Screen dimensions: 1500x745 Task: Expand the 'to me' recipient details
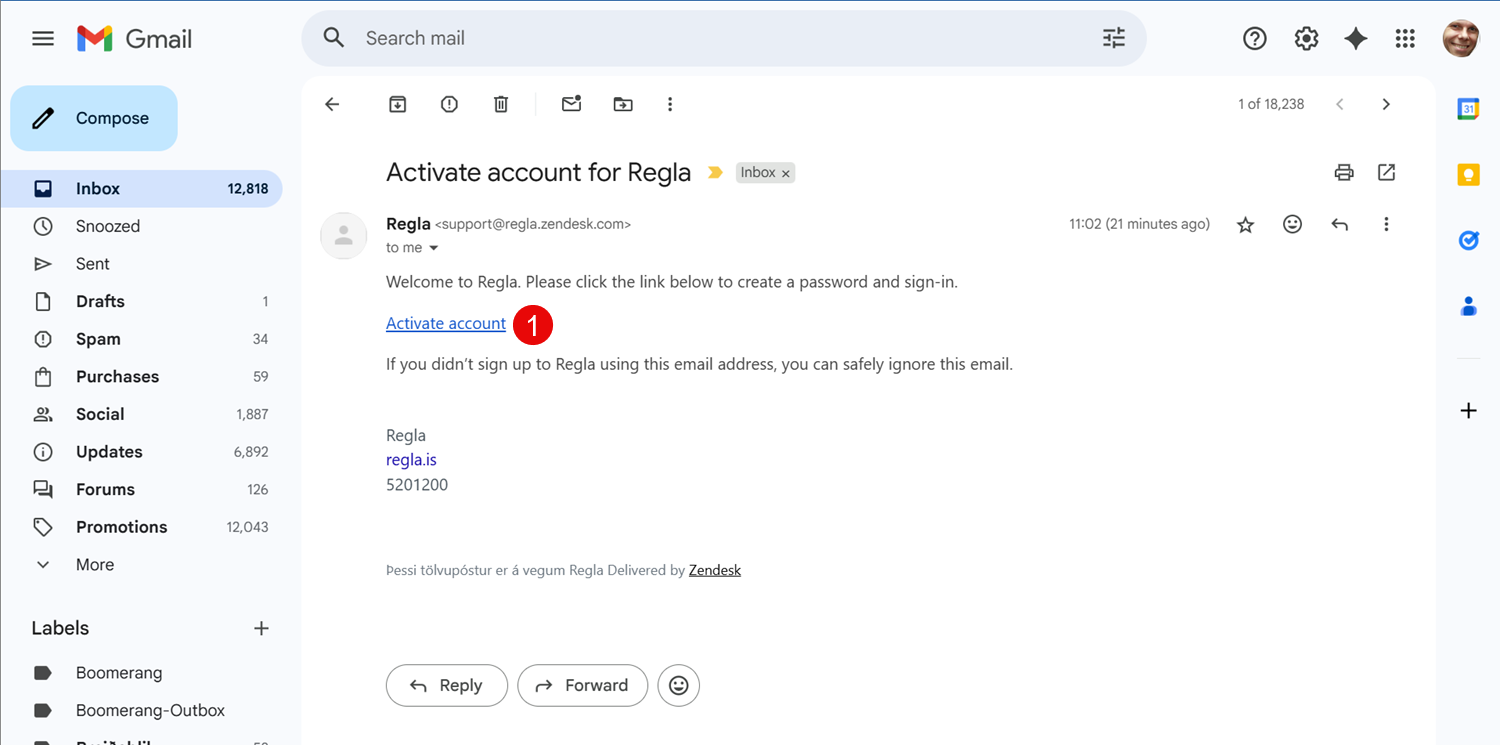pos(434,248)
